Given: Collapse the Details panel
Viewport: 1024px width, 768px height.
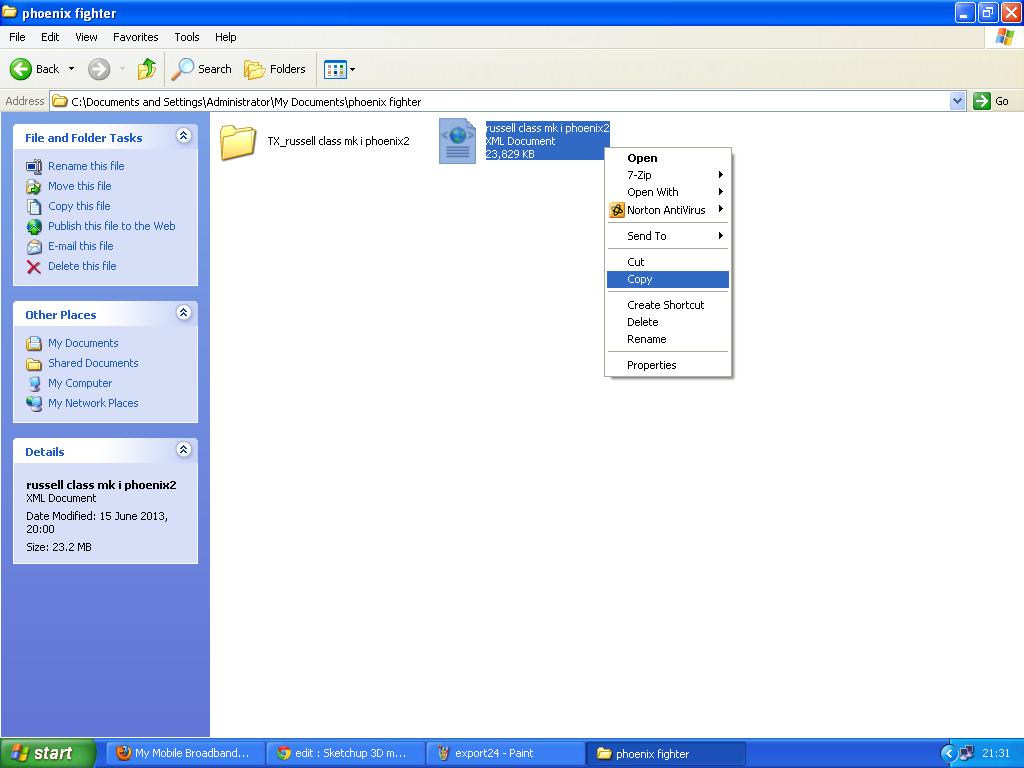Looking at the screenshot, I should click(184, 450).
